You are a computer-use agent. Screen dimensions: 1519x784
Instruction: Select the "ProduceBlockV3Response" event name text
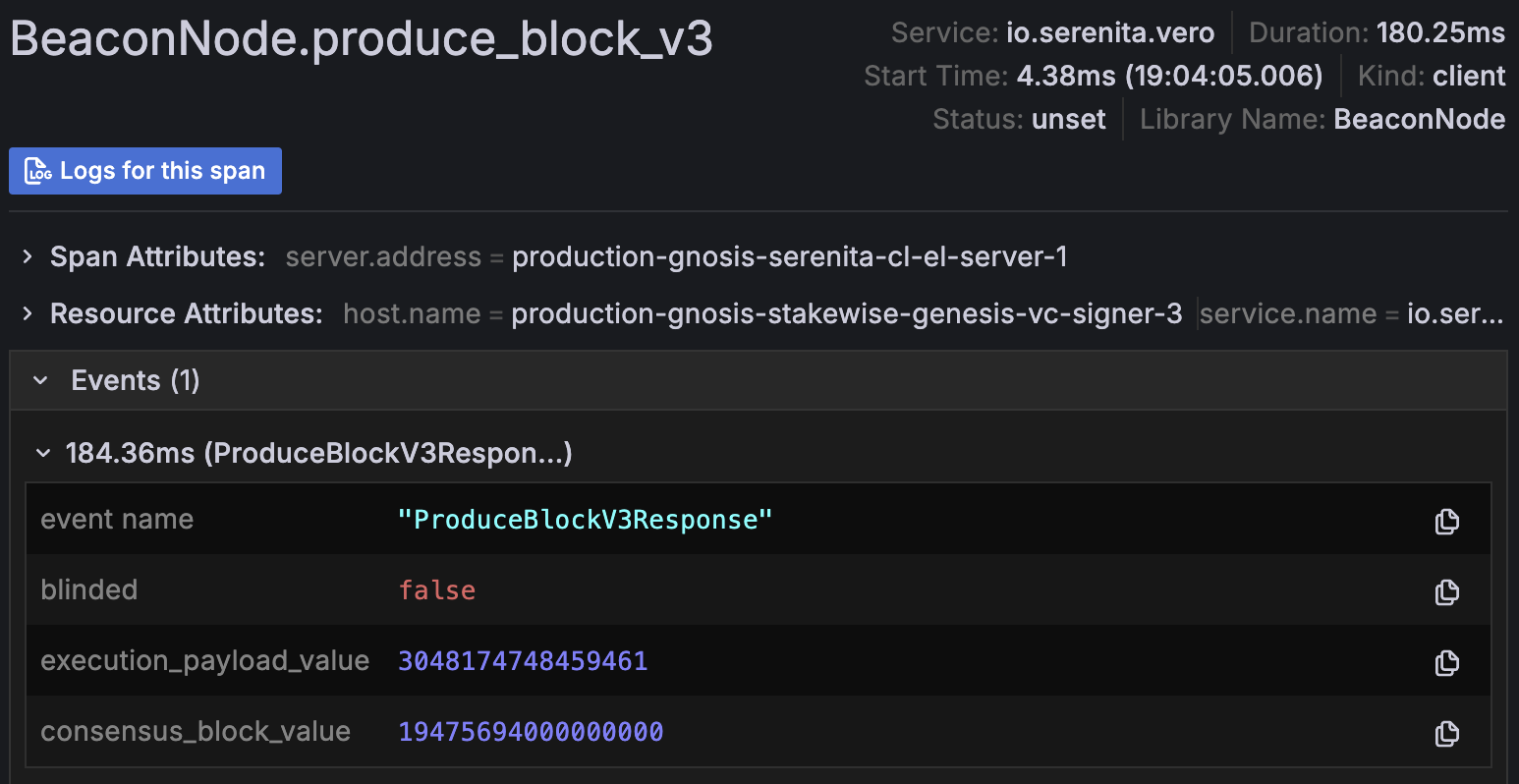[x=585, y=520]
